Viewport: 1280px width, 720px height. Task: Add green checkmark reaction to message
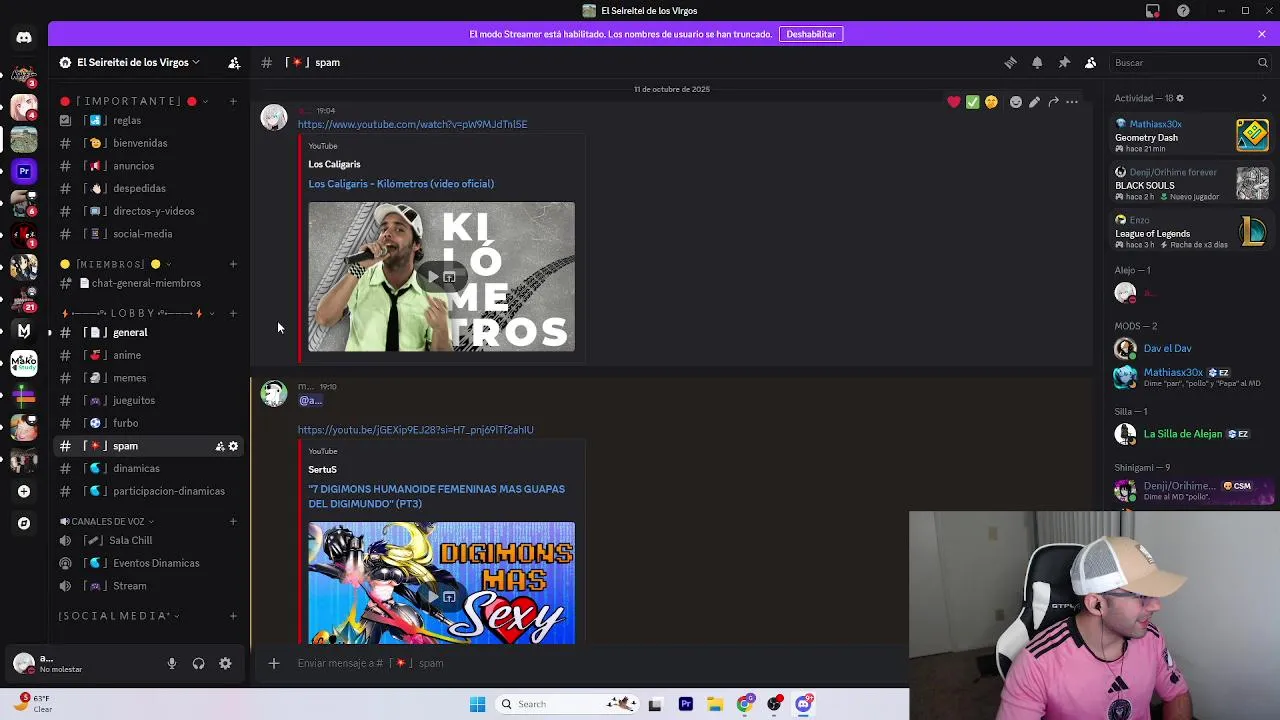coord(972,102)
